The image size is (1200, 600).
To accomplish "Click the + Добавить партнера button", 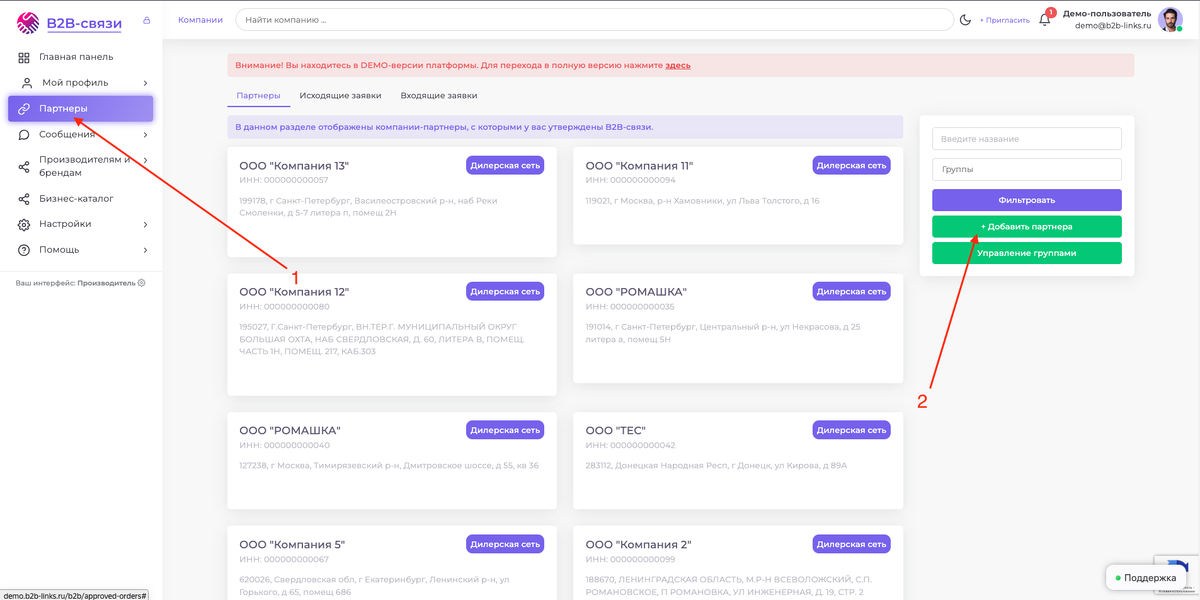I will click(1026, 227).
